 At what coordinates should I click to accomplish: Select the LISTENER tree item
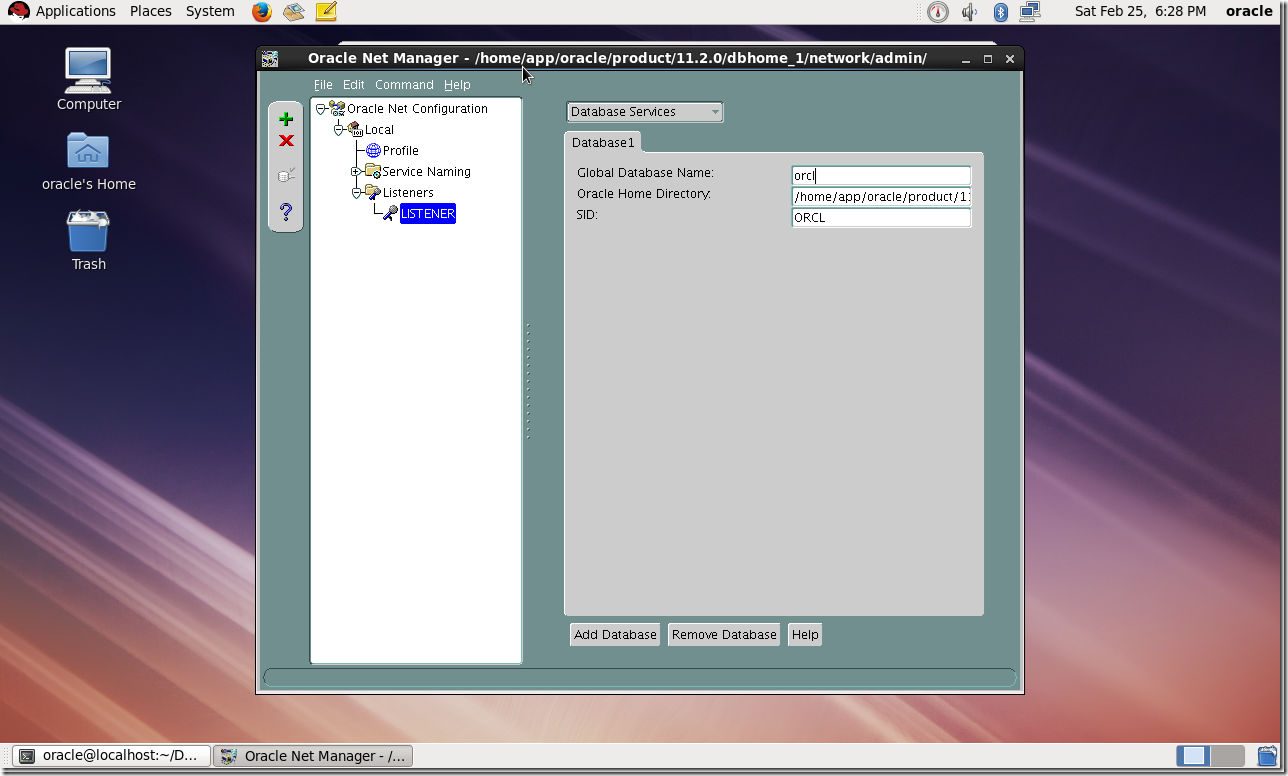(x=428, y=213)
